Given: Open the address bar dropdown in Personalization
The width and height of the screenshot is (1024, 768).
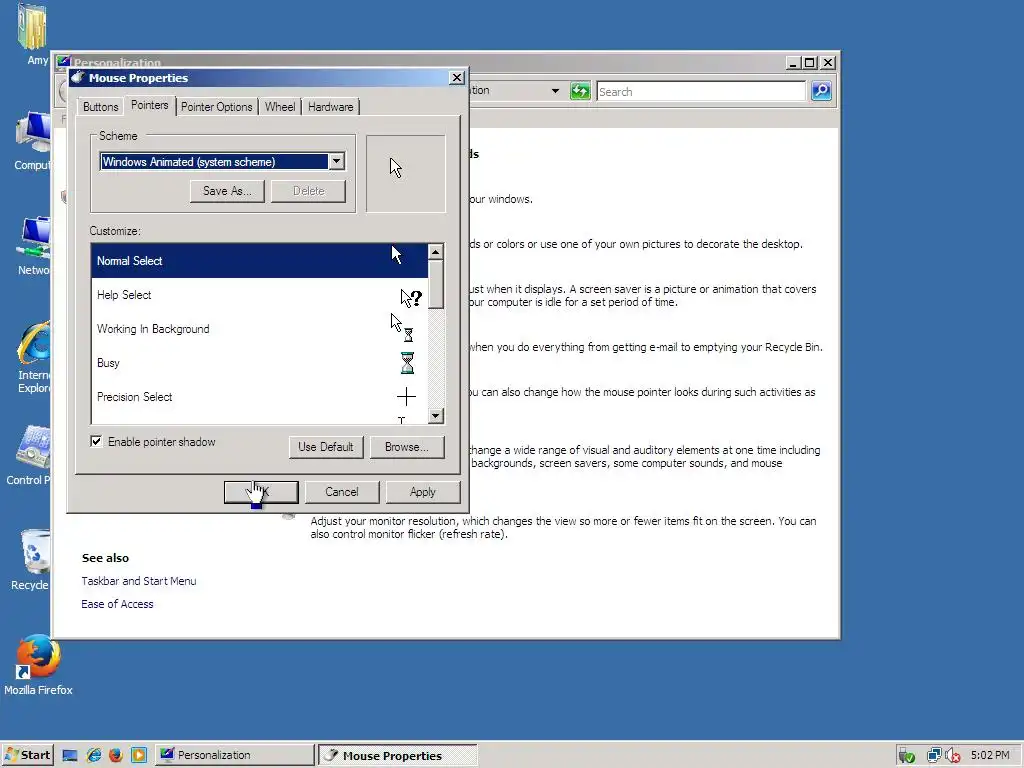Looking at the screenshot, I should 555,91.
